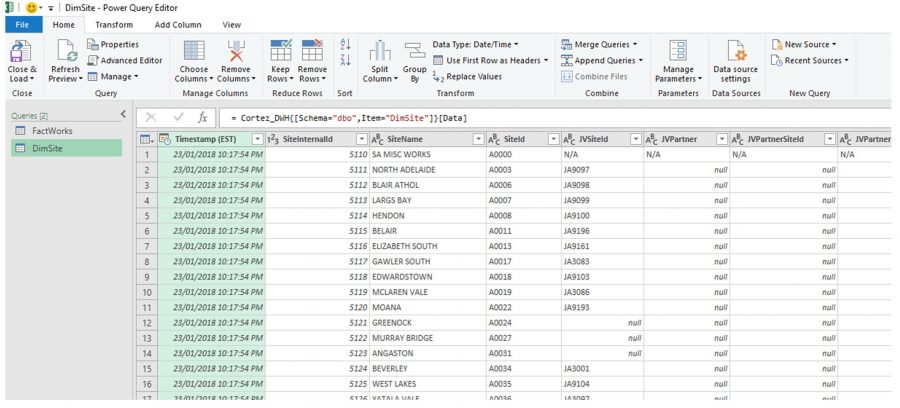Click the ABC type icon on SiteName
Image resolution: width=900 pixels, height=408 pixels.
pos(378,139)
